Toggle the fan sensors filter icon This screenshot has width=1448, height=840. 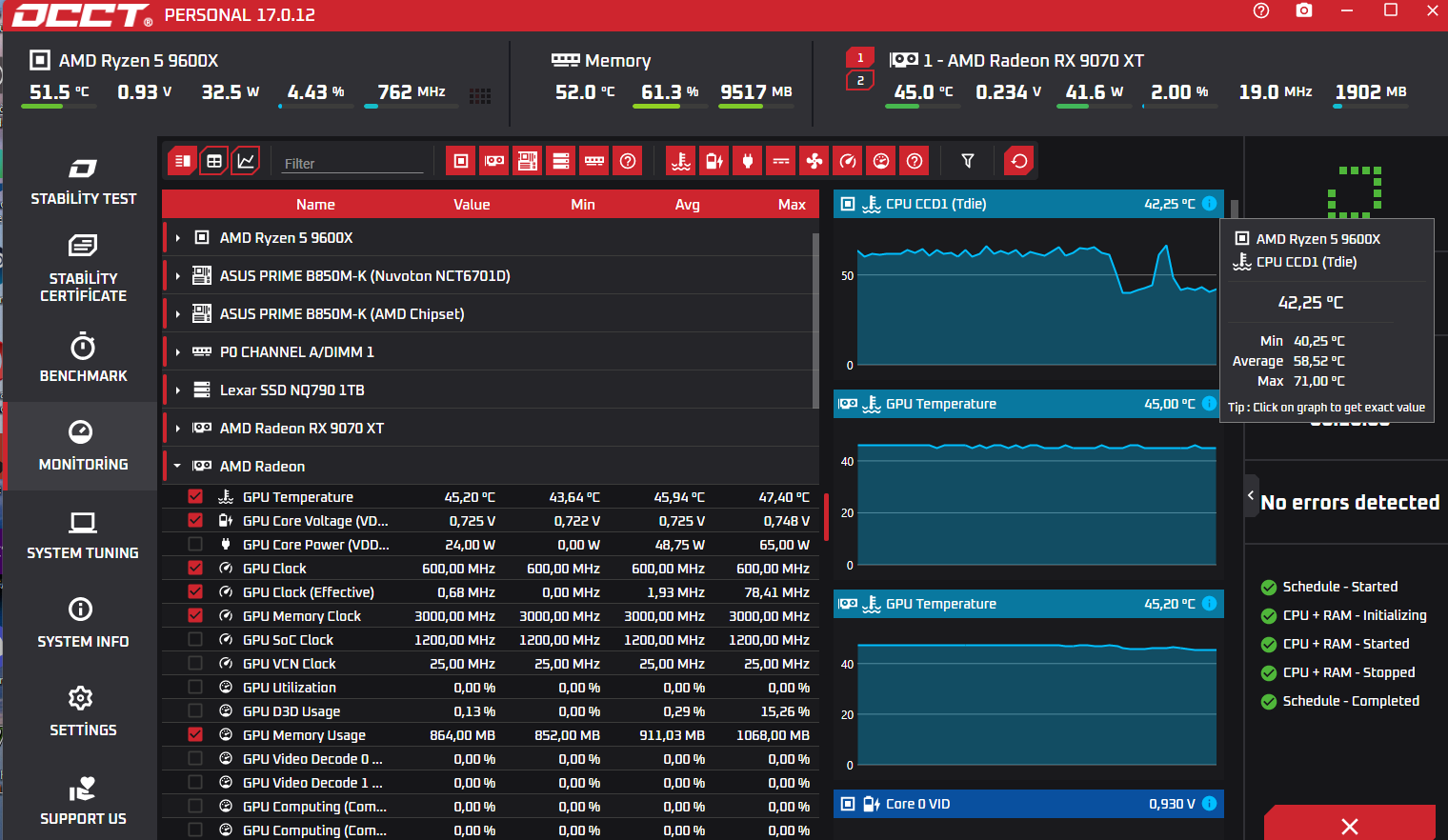pyautogui.click(x=814, y=161)
